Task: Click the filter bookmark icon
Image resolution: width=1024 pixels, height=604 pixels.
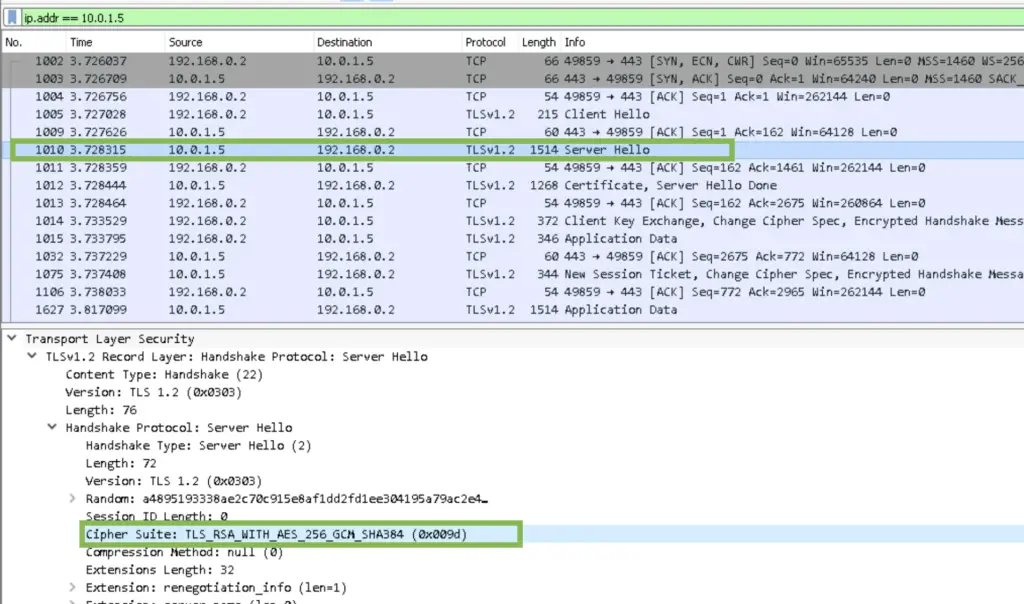Action: coord(12,18)
